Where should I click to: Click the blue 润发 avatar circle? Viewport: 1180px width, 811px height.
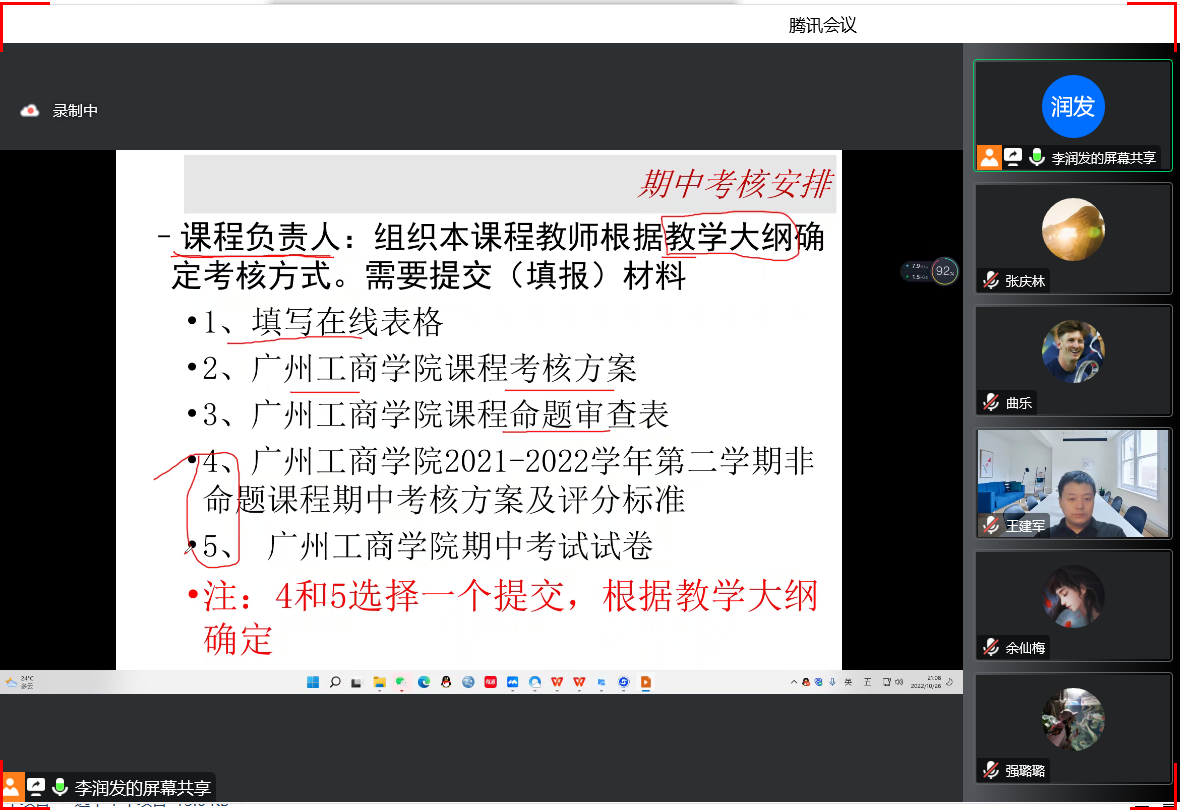tap(1072, 106)
